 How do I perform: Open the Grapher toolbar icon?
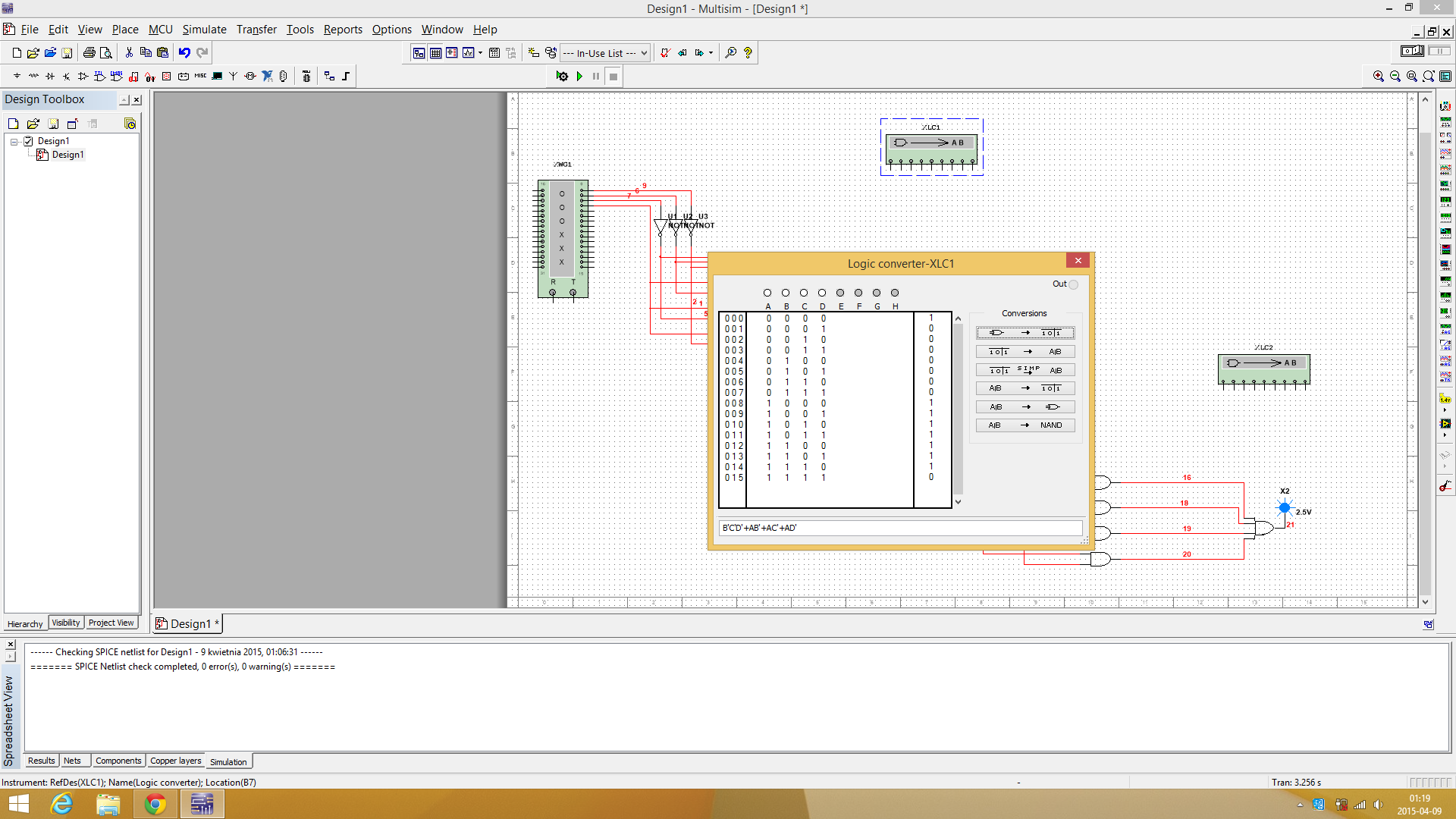pyautogui.click(x=468, y=53)
